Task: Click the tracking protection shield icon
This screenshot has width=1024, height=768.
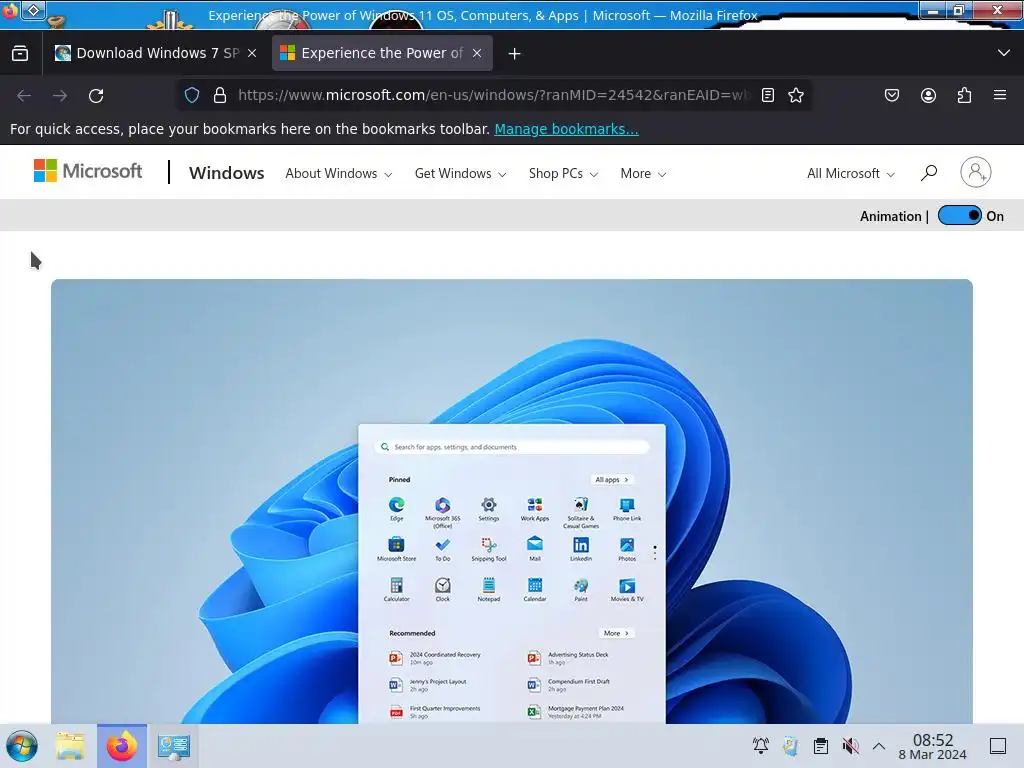Action: [x=191, y=95]
